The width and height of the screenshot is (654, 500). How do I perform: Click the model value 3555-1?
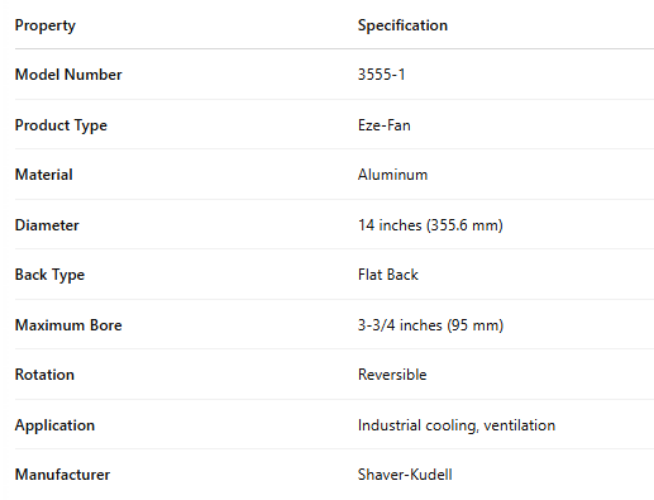click(x=380, y=75)
